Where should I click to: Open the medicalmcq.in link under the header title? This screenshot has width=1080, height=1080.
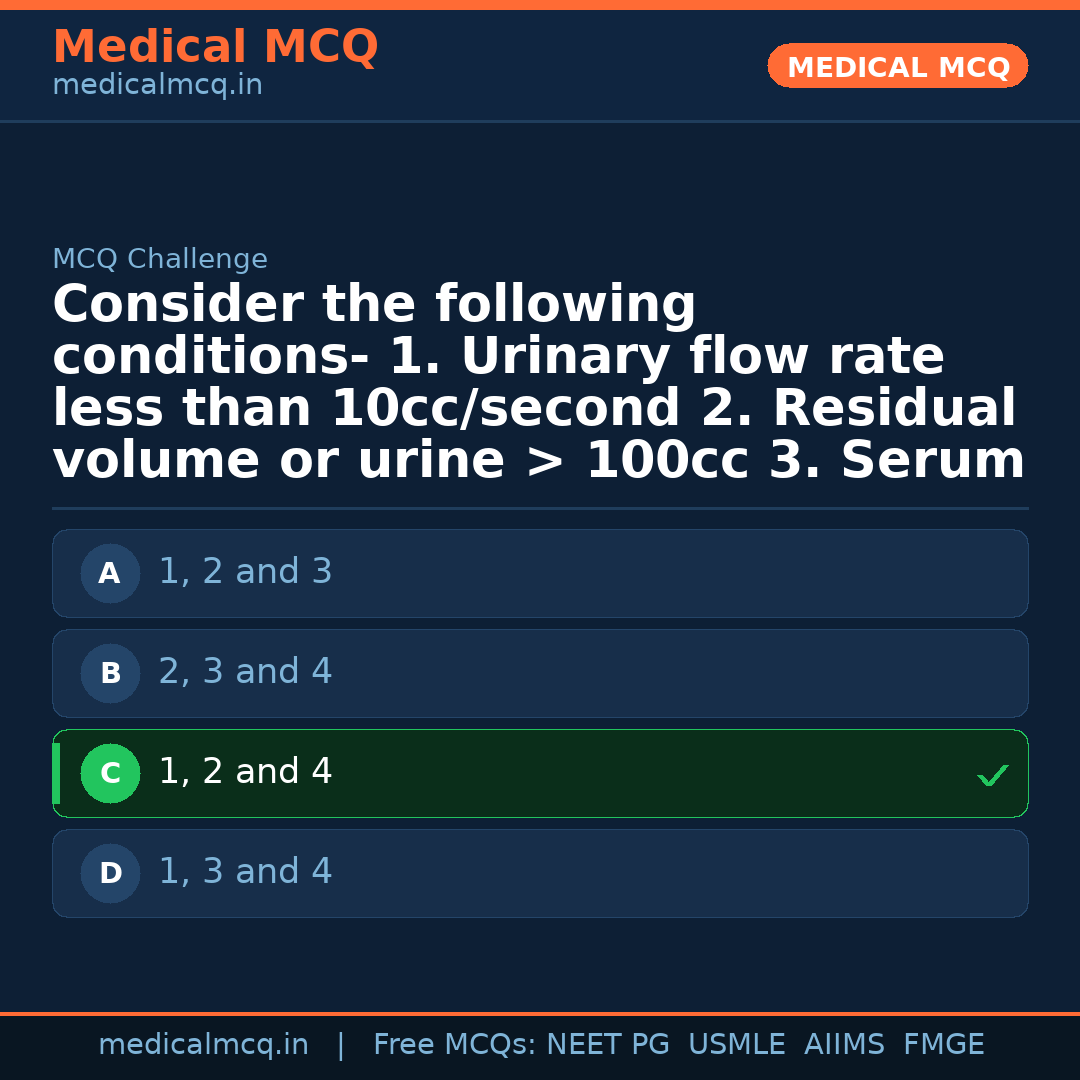(157, 86)
